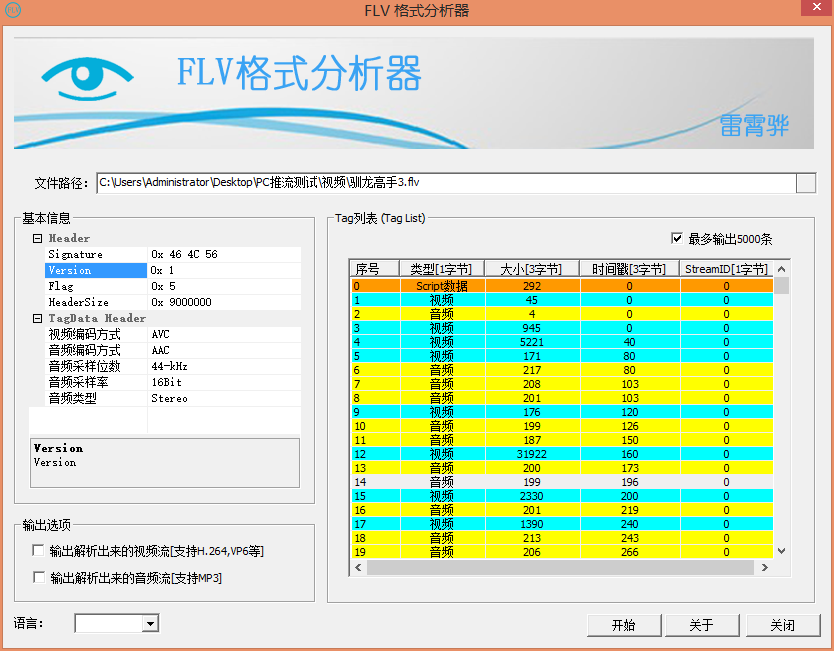Click tag list scroll down arrow

coord(781,552)
